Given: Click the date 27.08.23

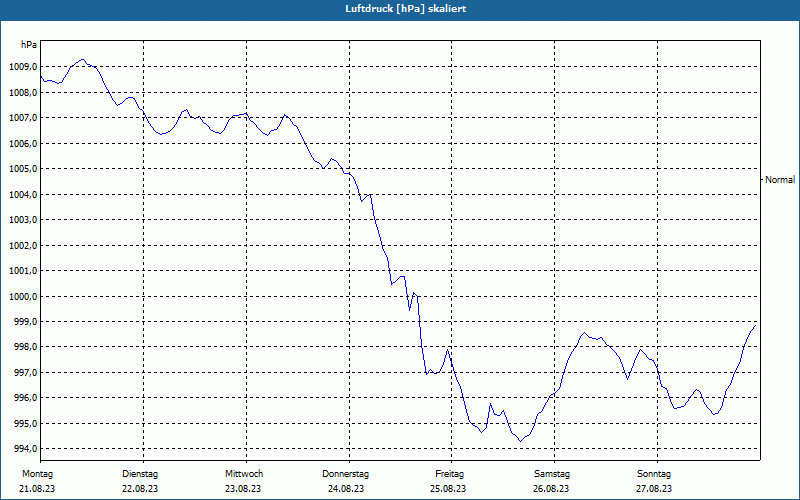Looking at the screenshot, I should point(654,489).
